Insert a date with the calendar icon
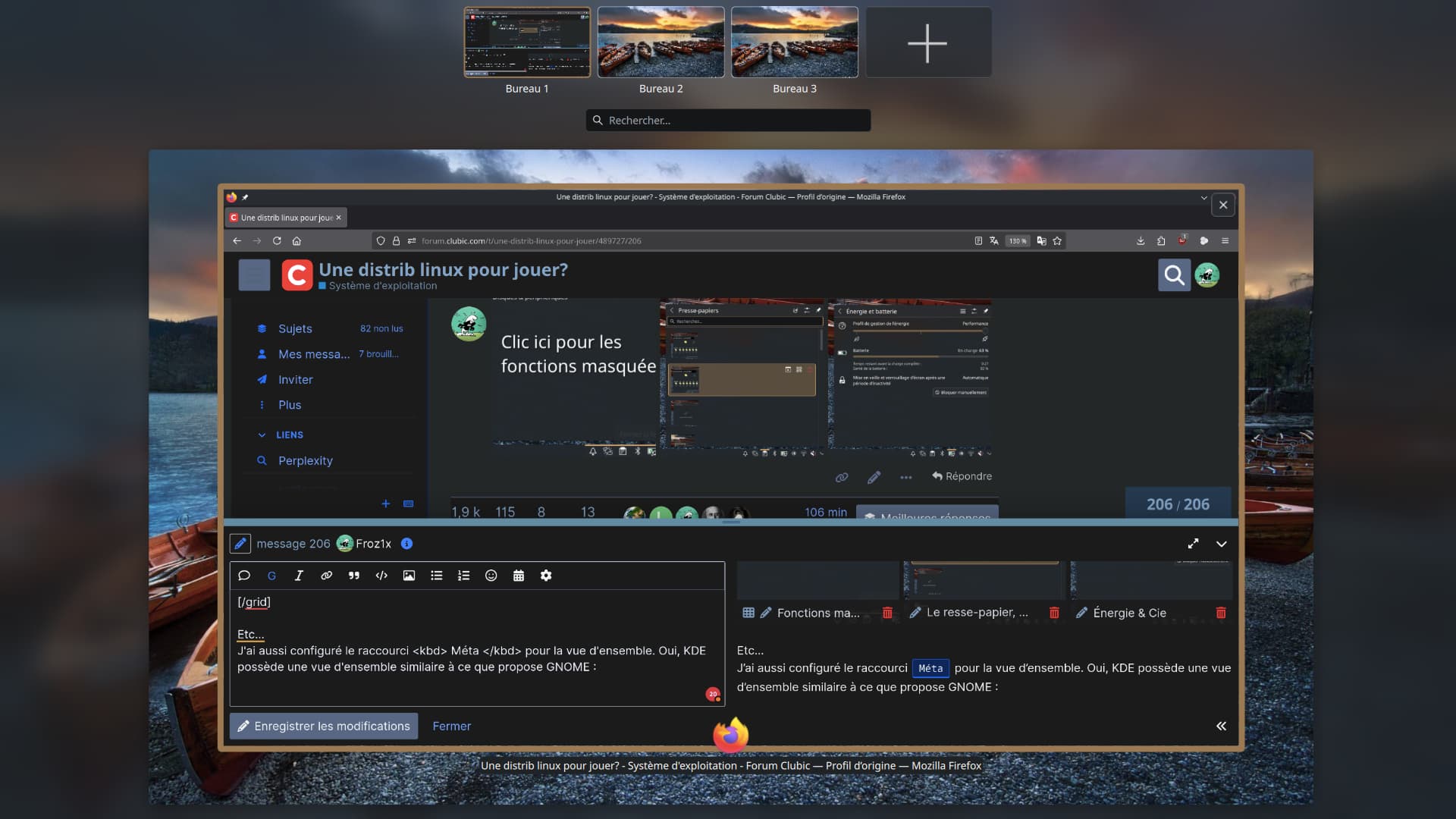The height and width of the screenshot is (819, 1456). point(519,576)
